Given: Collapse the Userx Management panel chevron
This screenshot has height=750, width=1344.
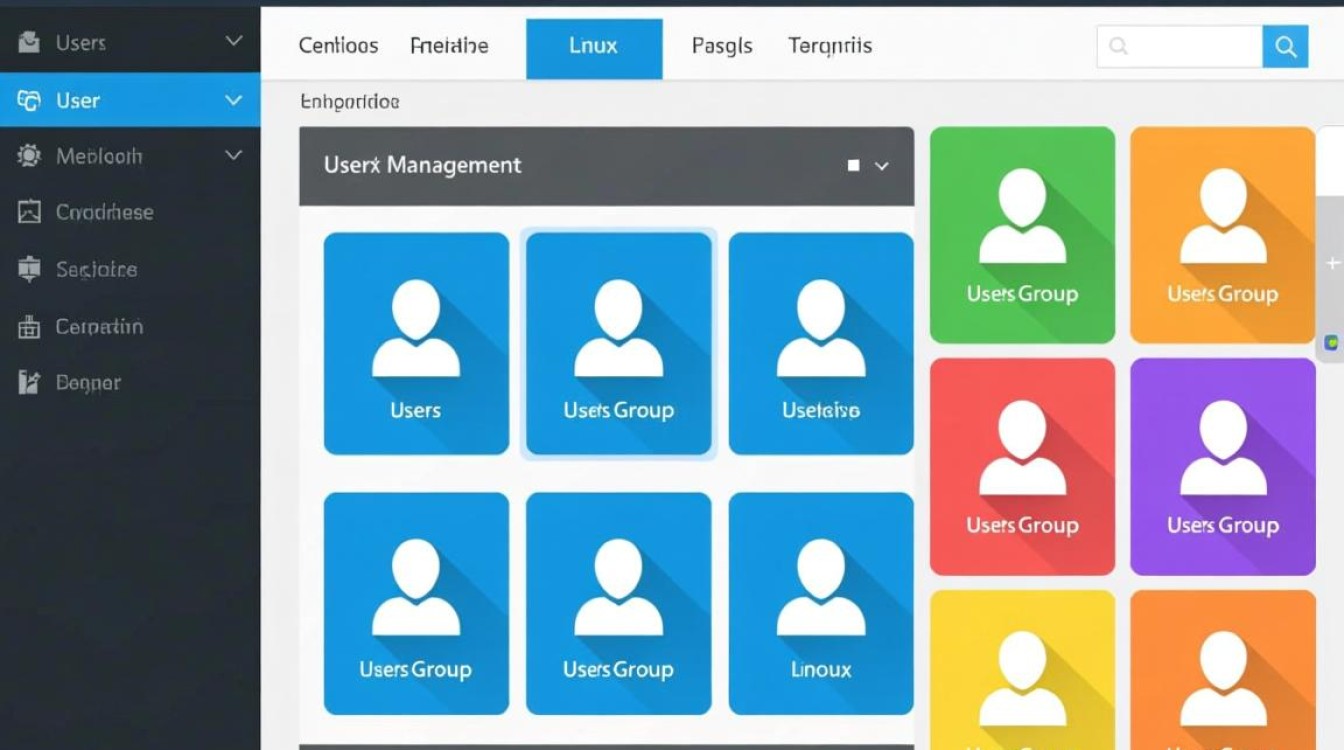Looking at the screenshot, I should pyautogui.click(x=882, y=166).
